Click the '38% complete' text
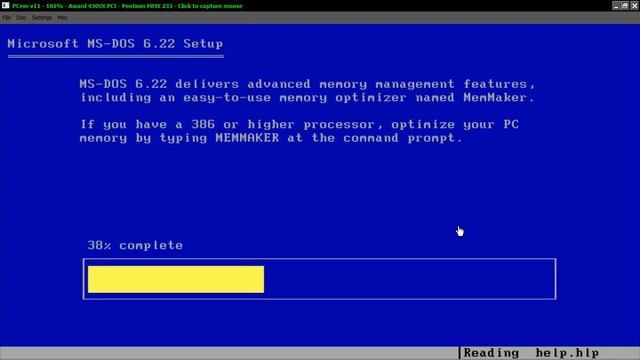Viewport: 640px width, 360px height. pos(135,245)
